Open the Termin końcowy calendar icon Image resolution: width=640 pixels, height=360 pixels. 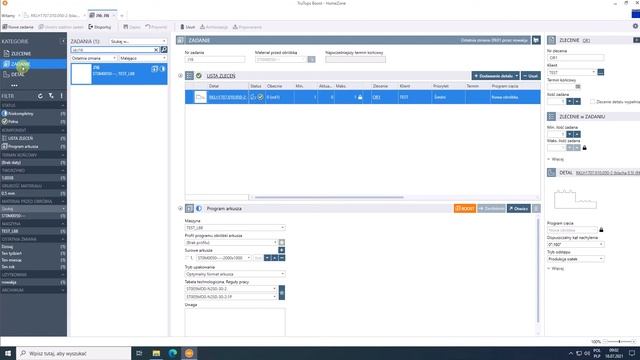578,87
